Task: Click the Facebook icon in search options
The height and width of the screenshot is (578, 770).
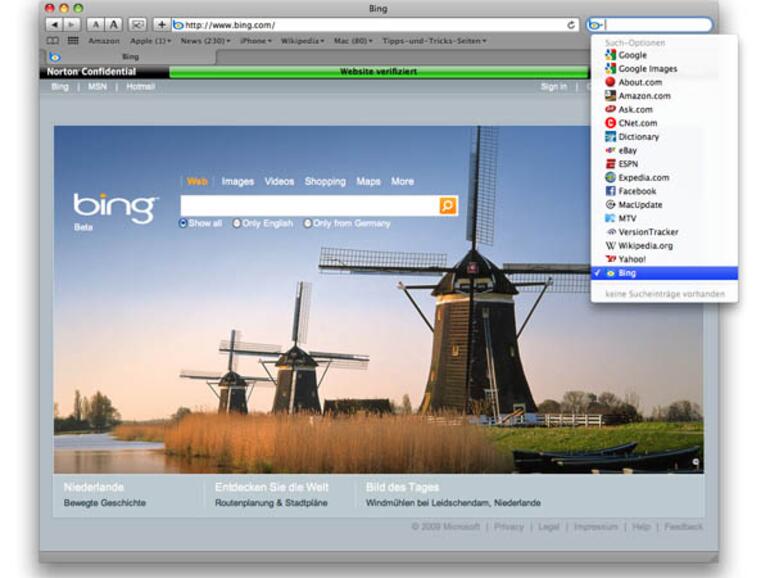Action: coord(610,191)
